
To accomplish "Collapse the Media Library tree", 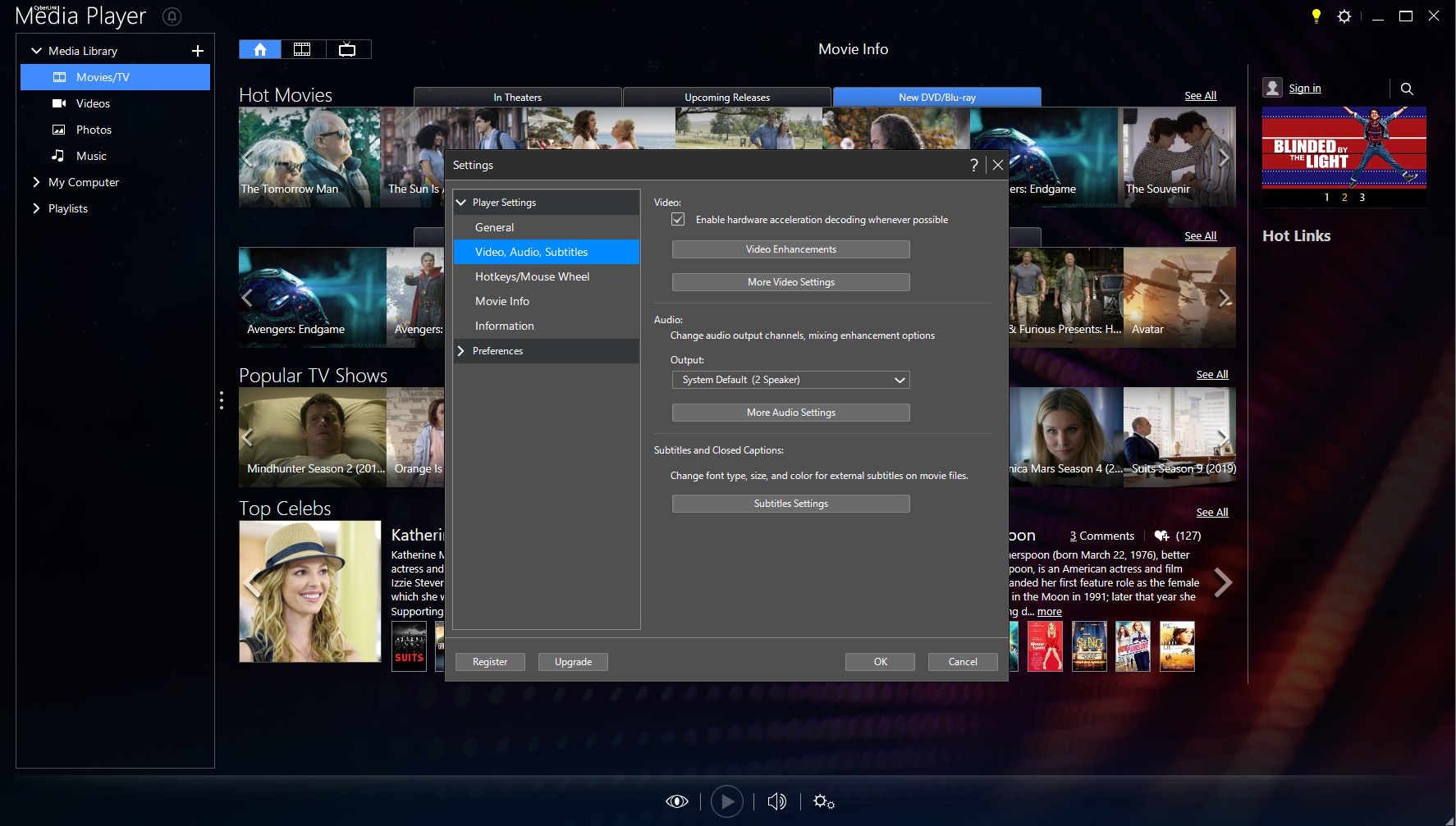I will (36, 51).
